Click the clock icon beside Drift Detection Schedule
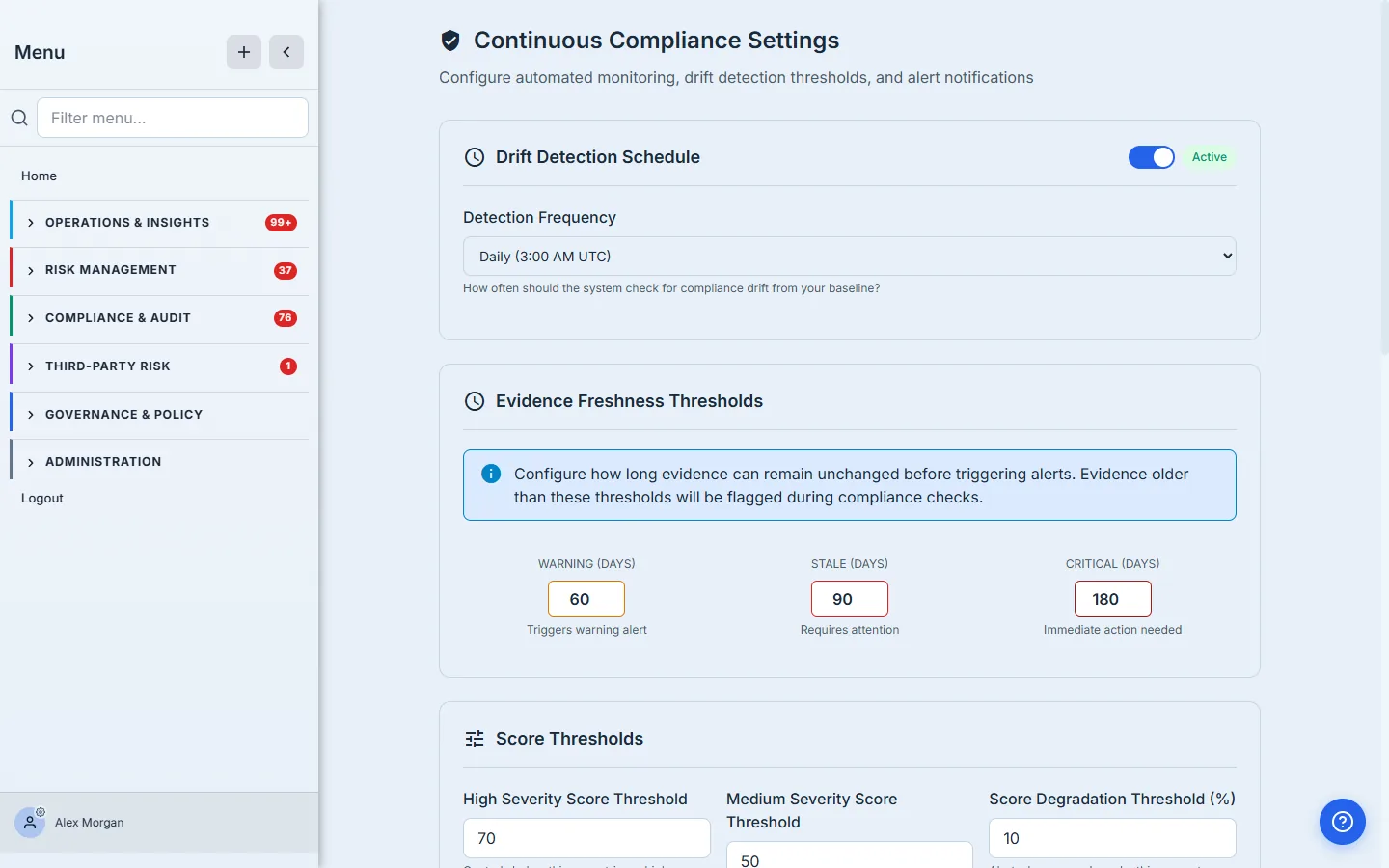1389x868 pixels. (x=475, y=157)
